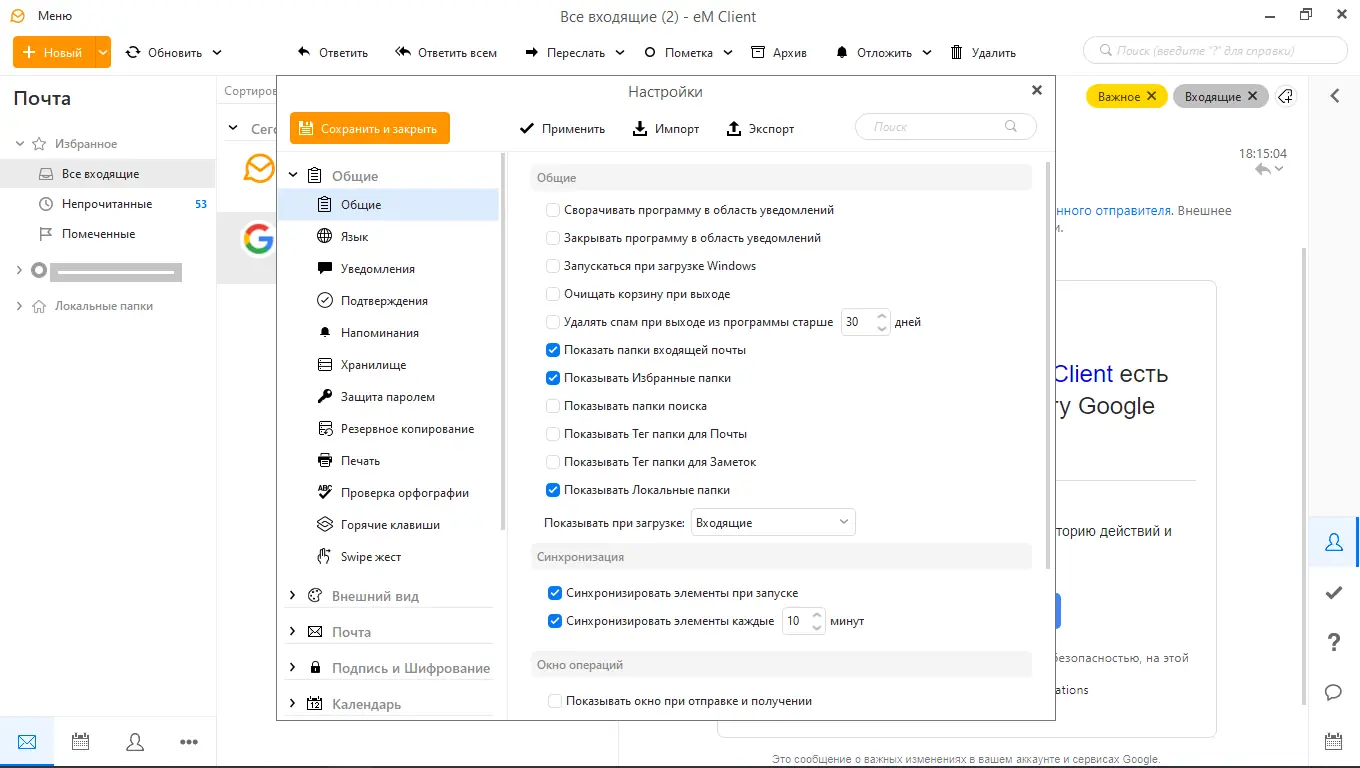Click the Snooze bell icon
Screen dimensions: 1360x768
click(842, 52)
